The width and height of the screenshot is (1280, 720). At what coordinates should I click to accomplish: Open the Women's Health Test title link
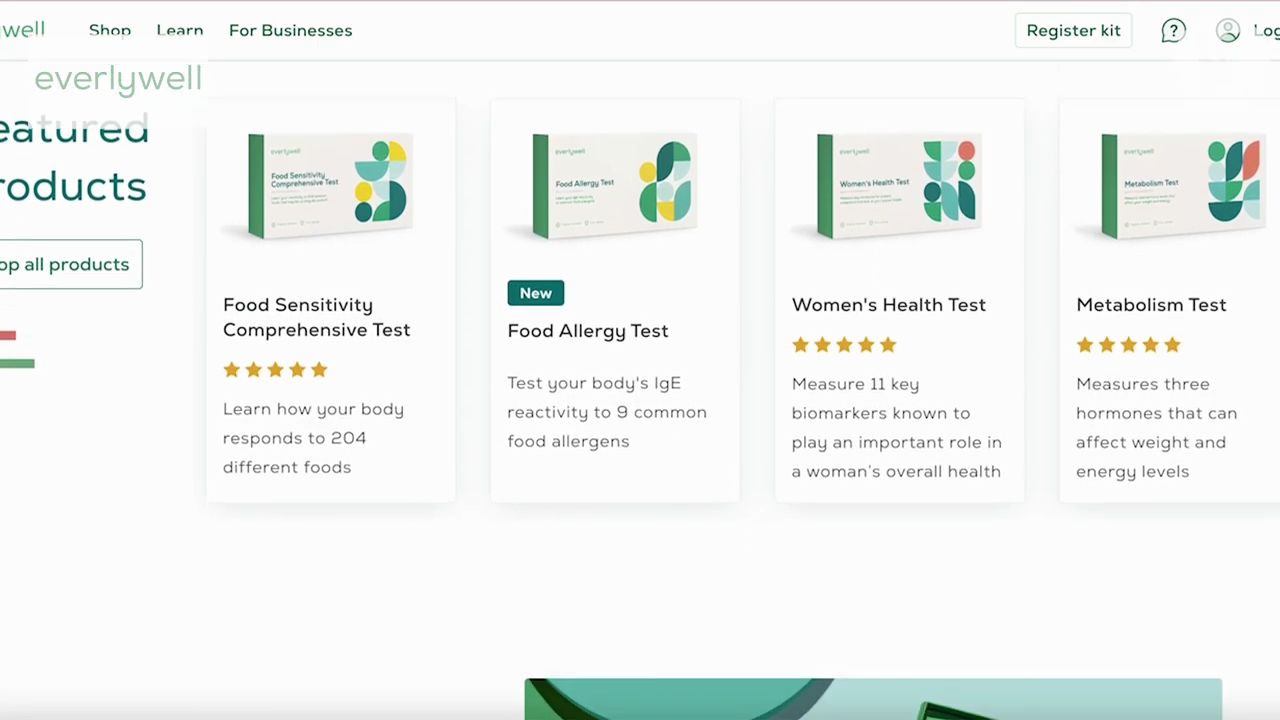(888, 305)
